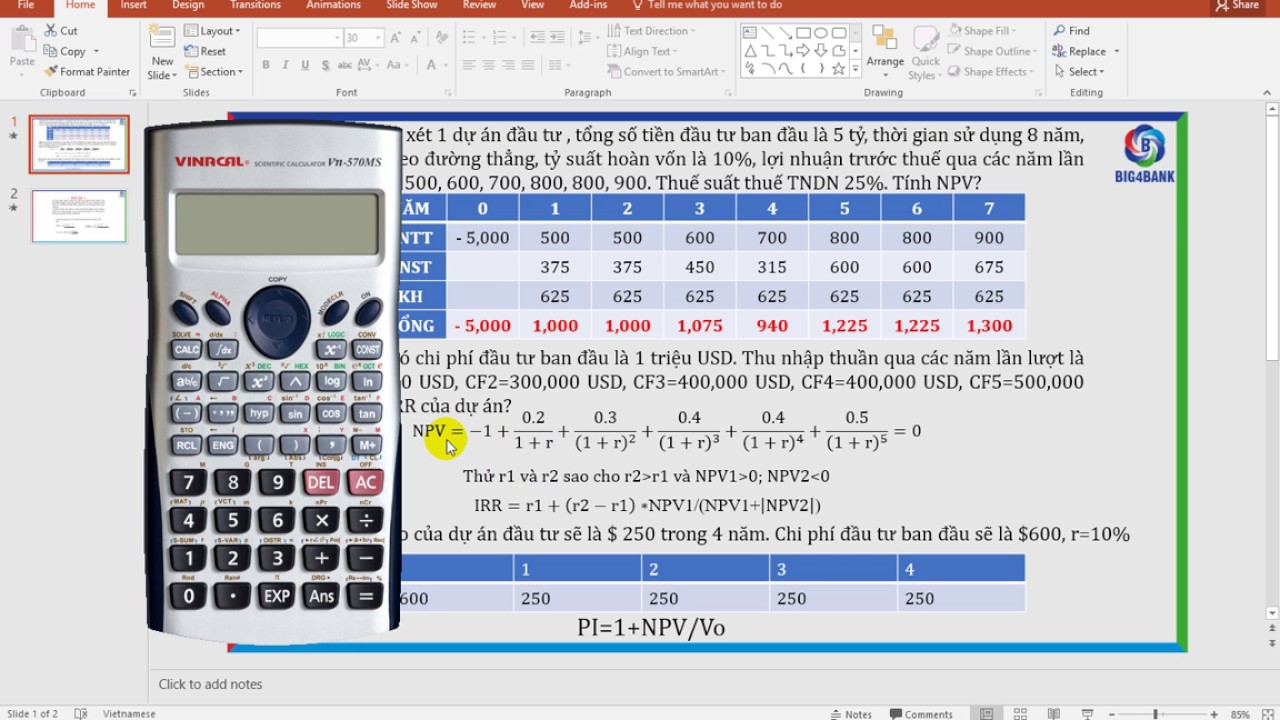Increase the font size
Image resolution: width=1280 pixels, height=720 pixels.
(x=398, y=38)
